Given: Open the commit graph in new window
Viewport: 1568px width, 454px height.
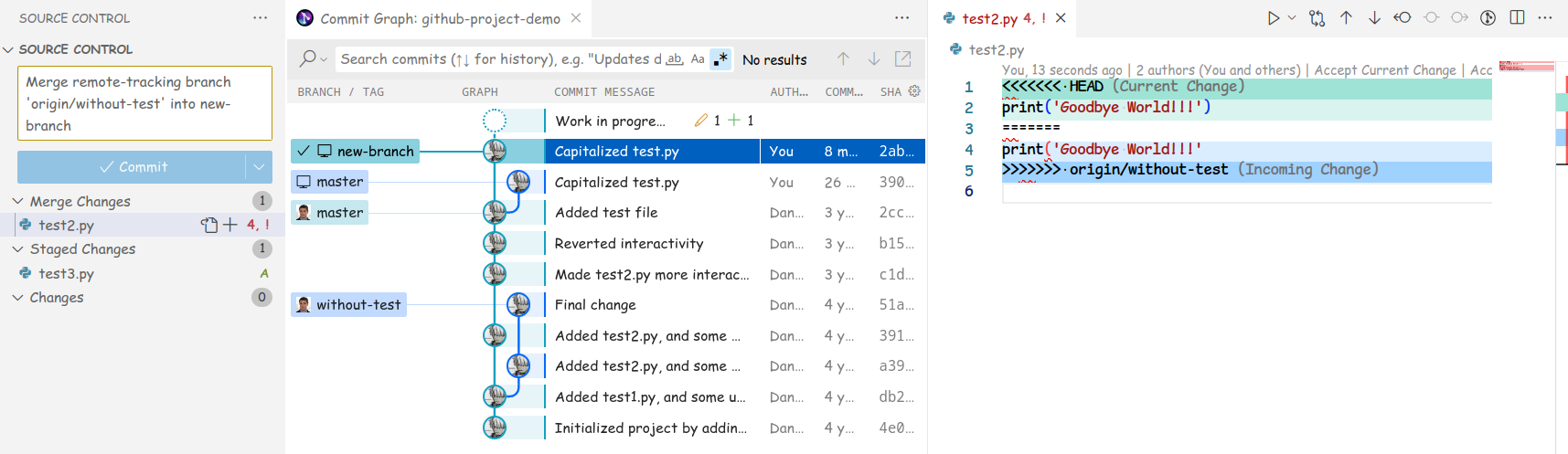Looking at the screenshot, I should tap(902, 59).
